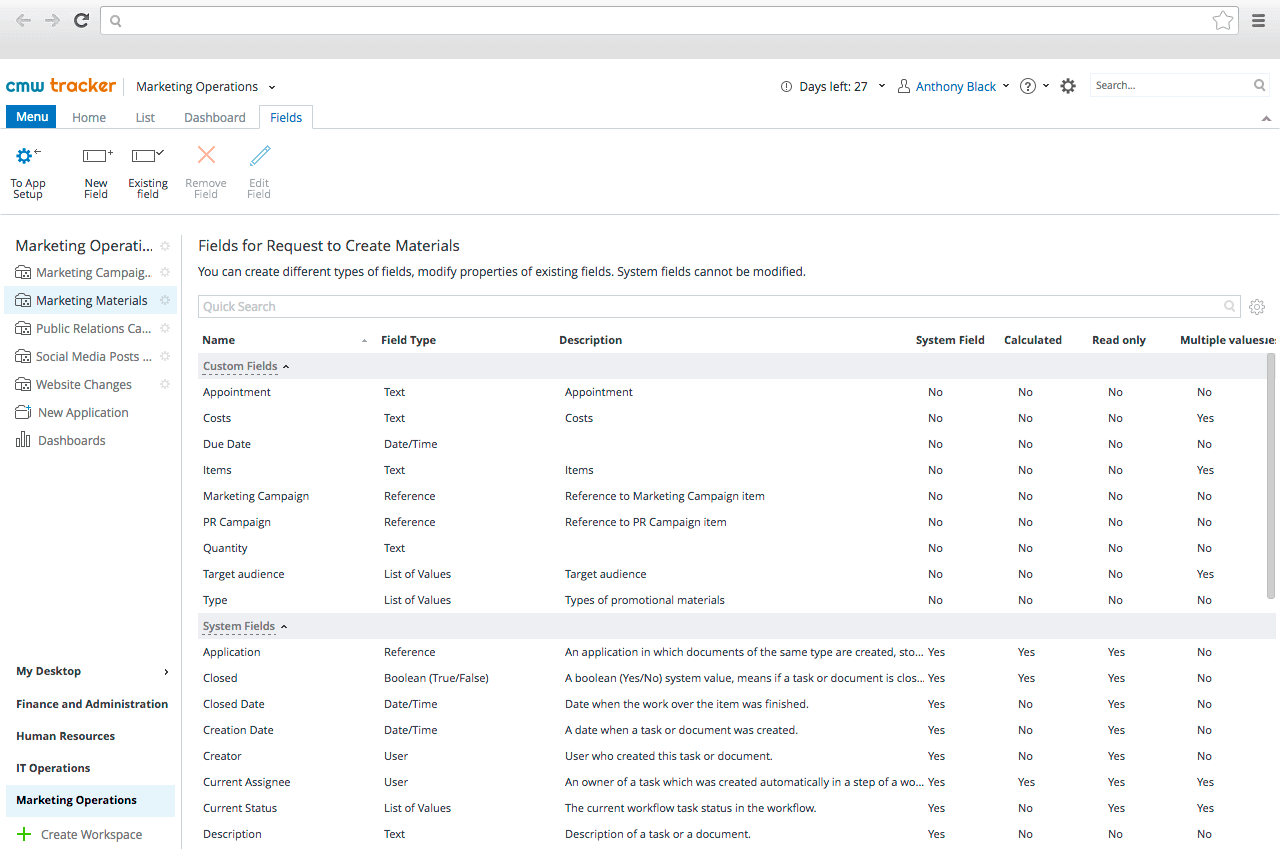Open the Days left dropdown
1280x859 pixels.
click(880, 86)
